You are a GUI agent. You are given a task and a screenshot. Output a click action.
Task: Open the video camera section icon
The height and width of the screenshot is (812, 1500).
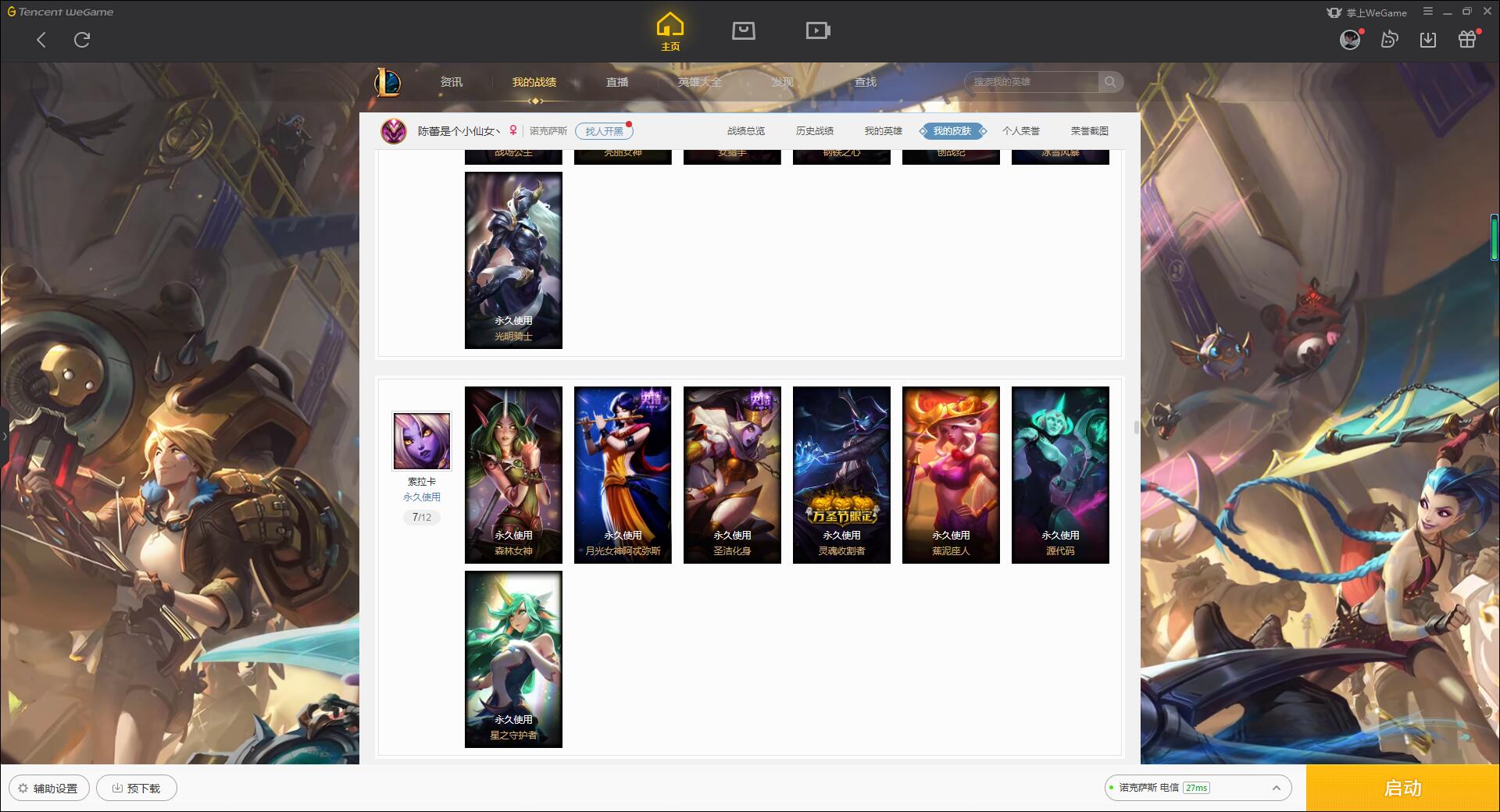pos(818,30)
